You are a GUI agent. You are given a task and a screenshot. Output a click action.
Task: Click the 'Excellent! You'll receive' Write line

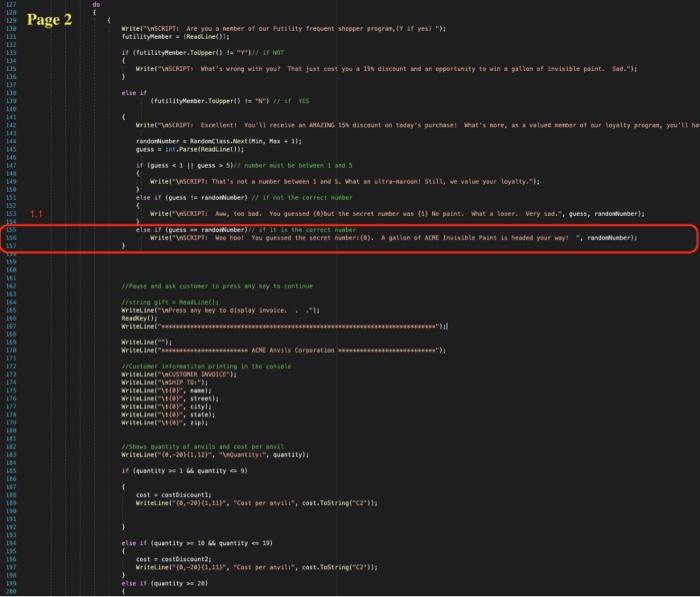click(417, 125)
